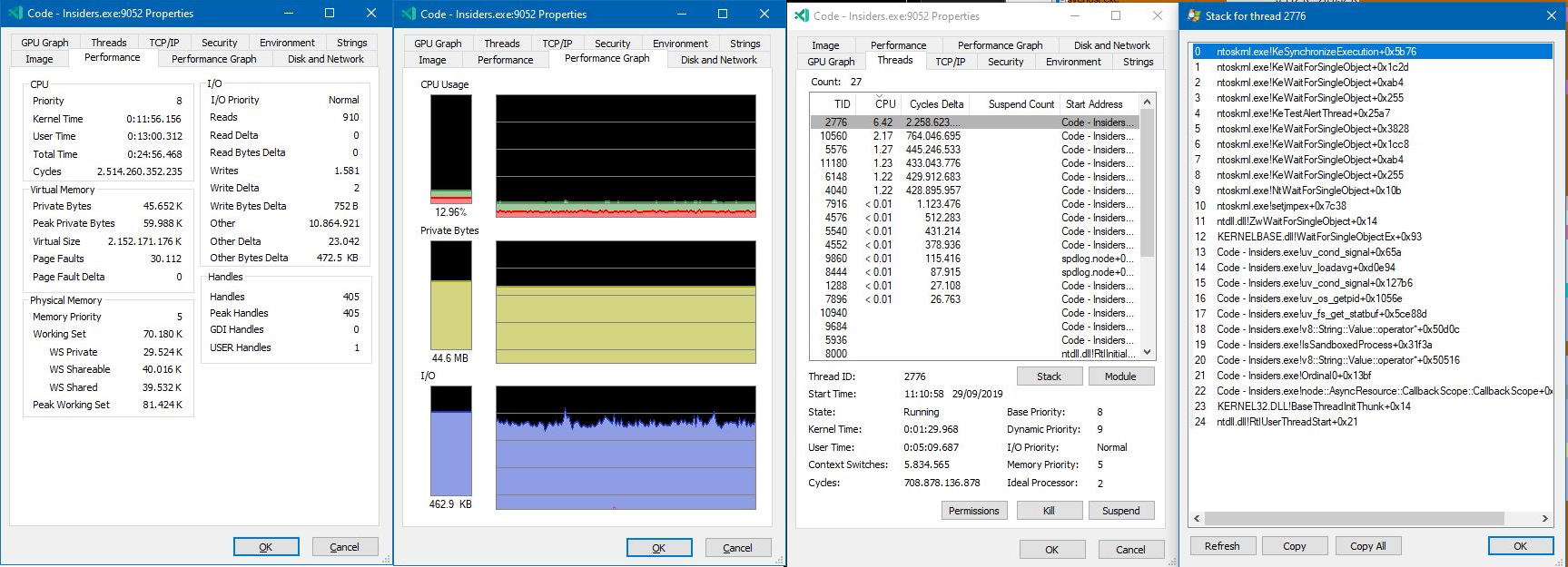
Task: Kill the selected thread
Action: click(1049, 511)
